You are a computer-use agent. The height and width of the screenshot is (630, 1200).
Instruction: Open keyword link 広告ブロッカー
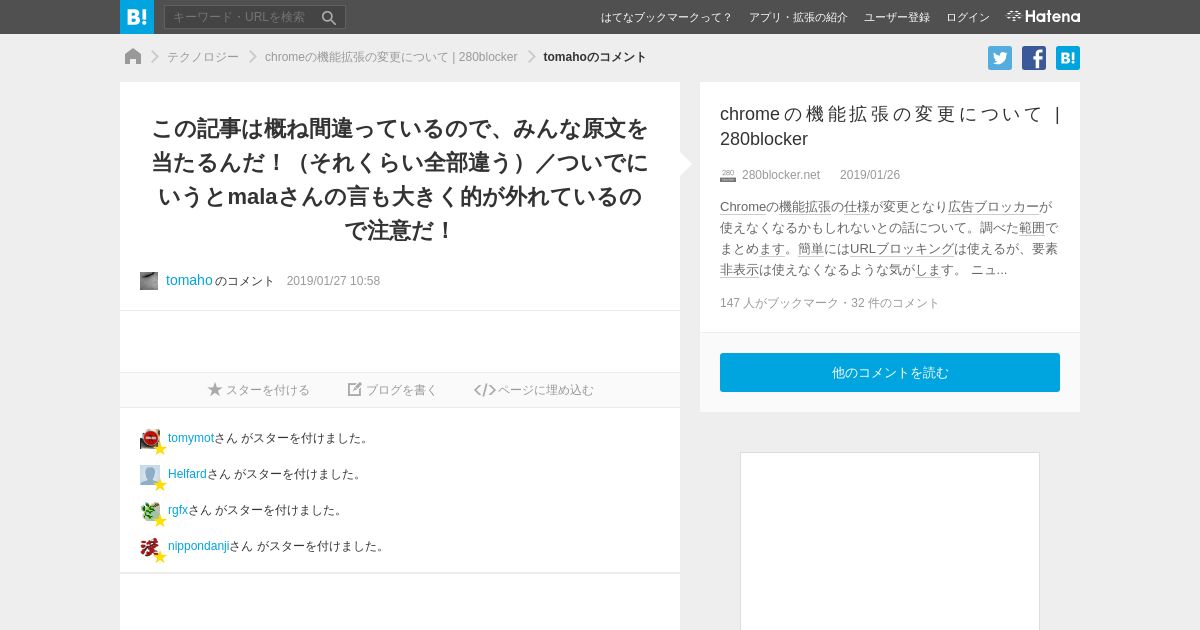coord(993,207)
